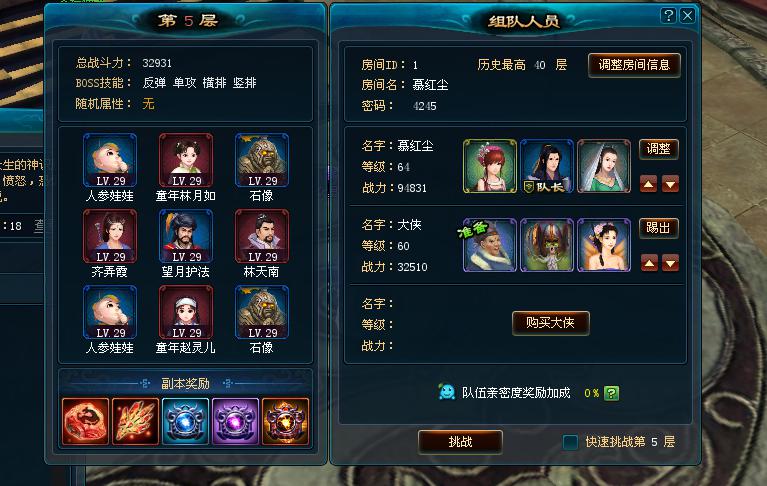Move 大侠 down with the arrow

click(670, 263)
